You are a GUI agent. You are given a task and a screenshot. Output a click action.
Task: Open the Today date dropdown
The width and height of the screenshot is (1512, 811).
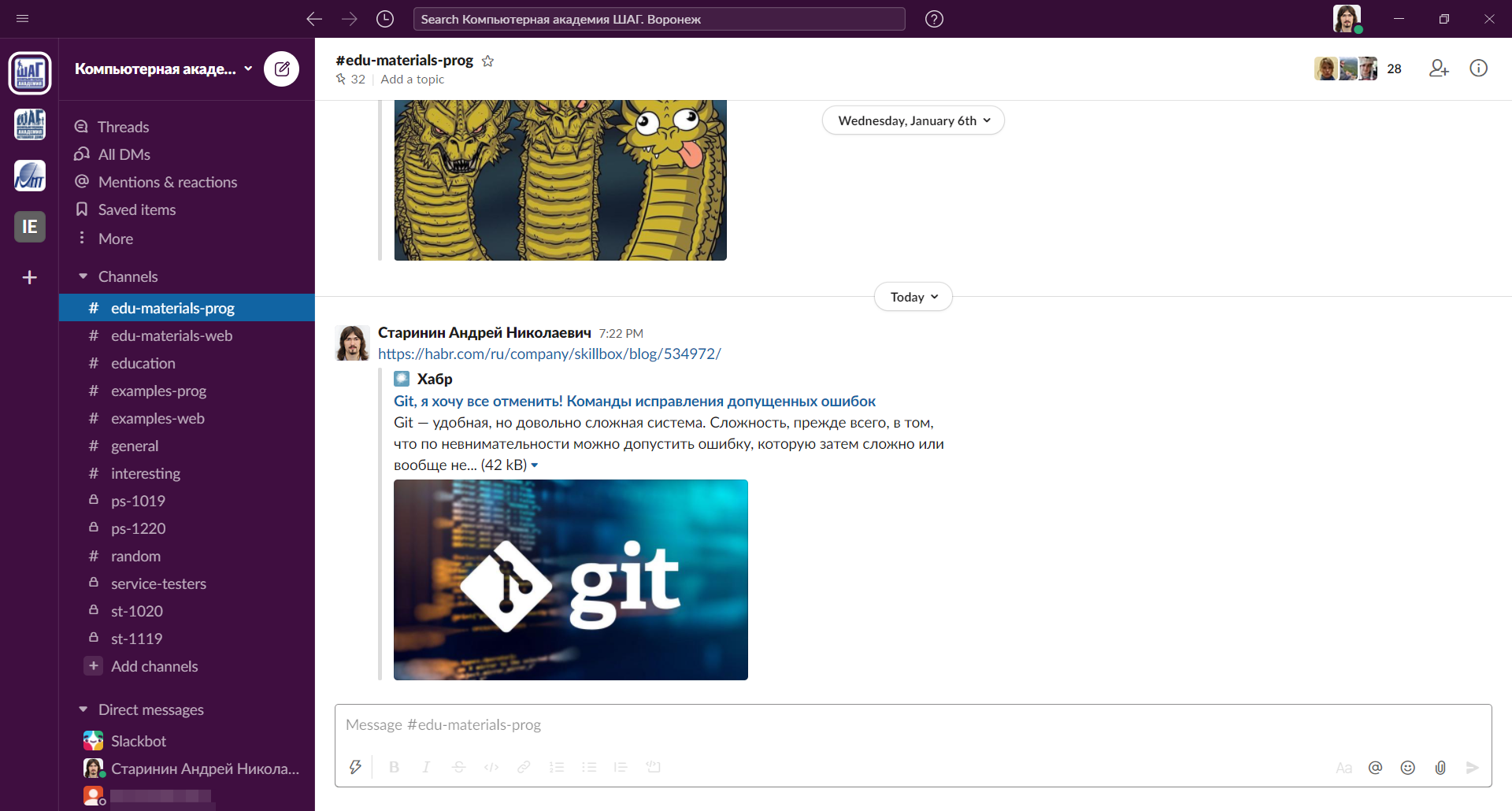pyautogui.click(x=913, y=297)
